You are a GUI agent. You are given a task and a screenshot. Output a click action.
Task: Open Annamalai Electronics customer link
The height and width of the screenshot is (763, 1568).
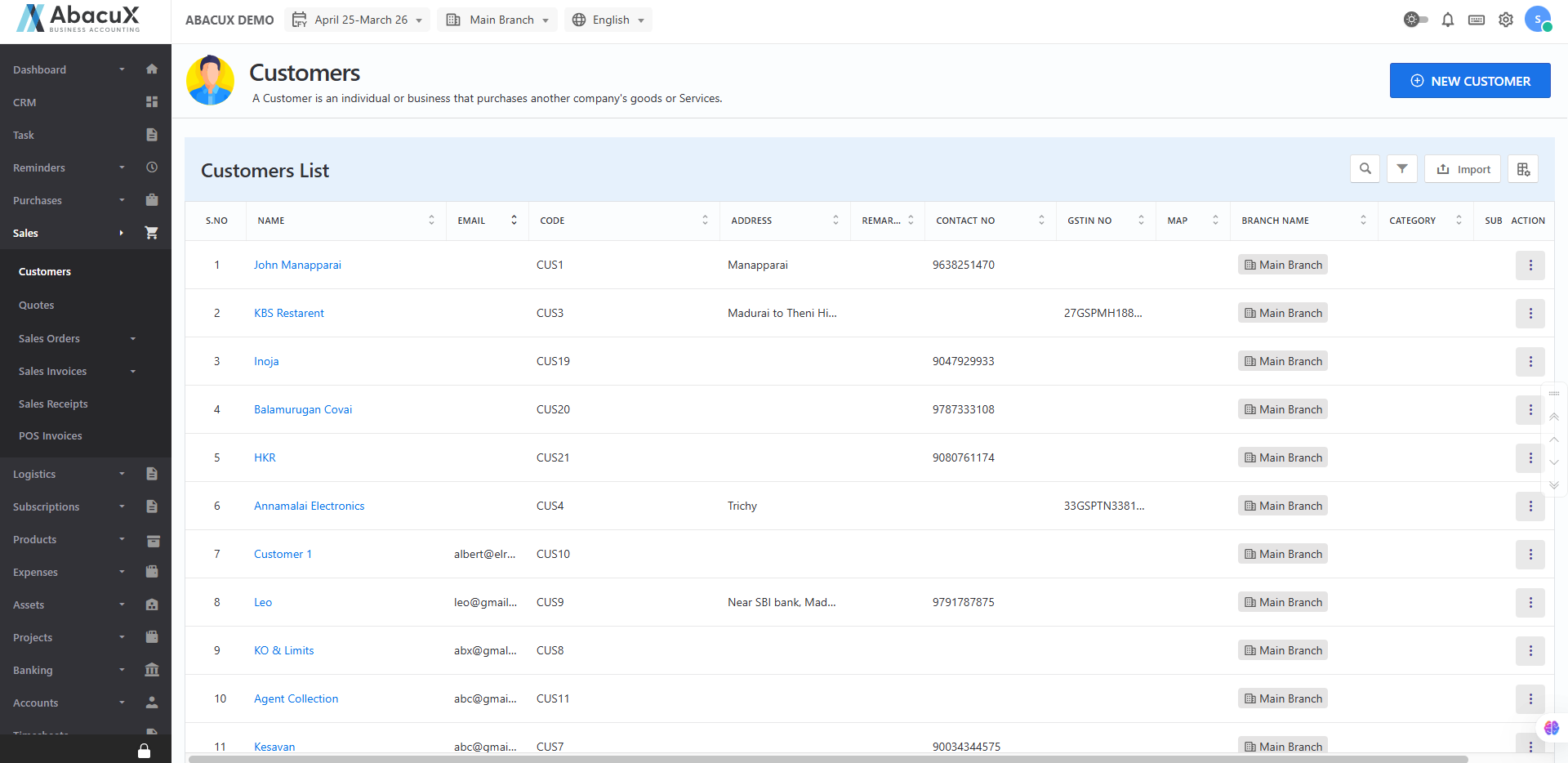click(x=309, y=506)
